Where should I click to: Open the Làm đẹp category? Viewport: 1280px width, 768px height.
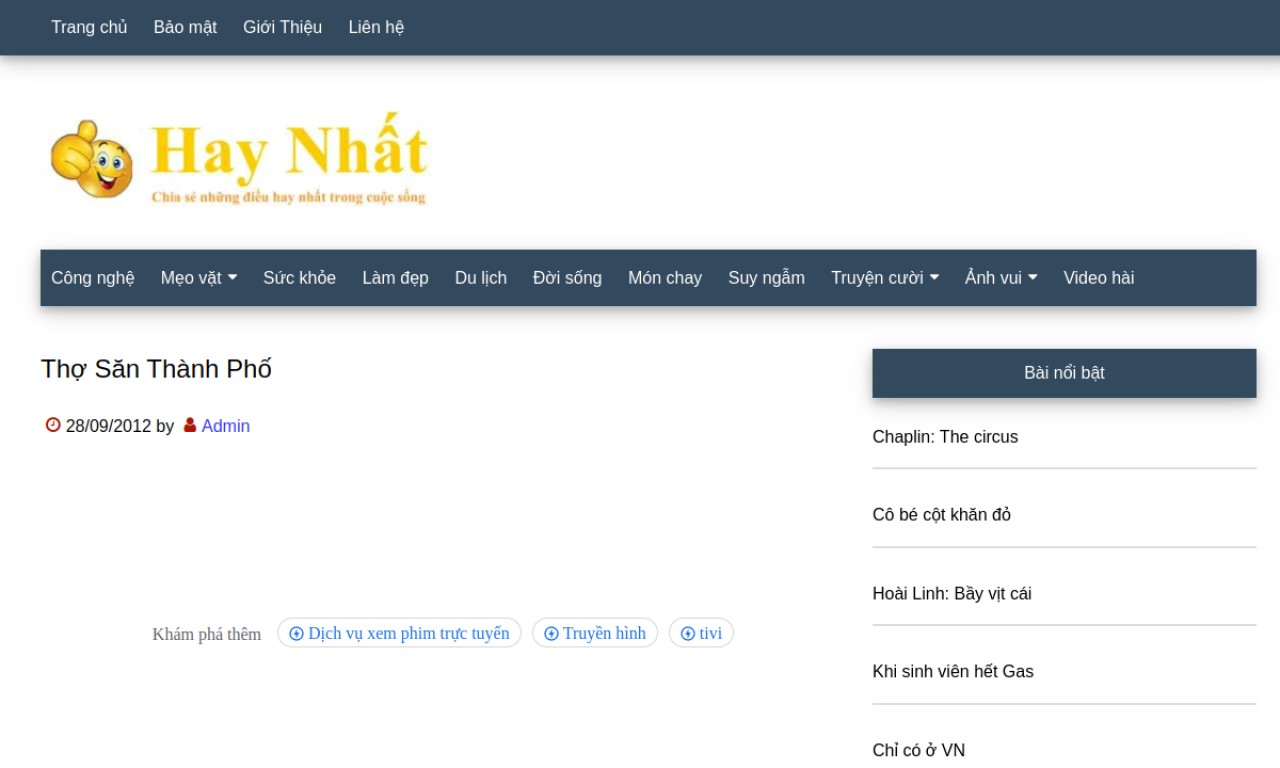[x=395, y=278]
